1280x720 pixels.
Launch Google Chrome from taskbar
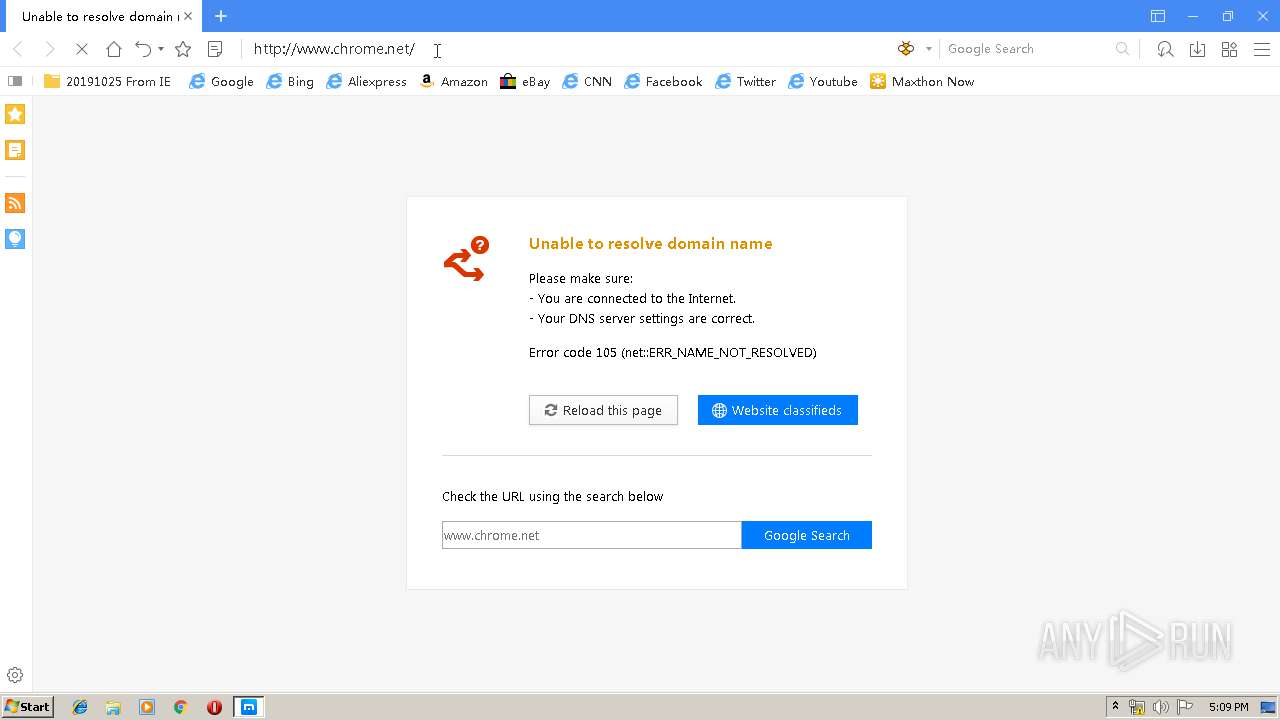[x=180, y=707]
